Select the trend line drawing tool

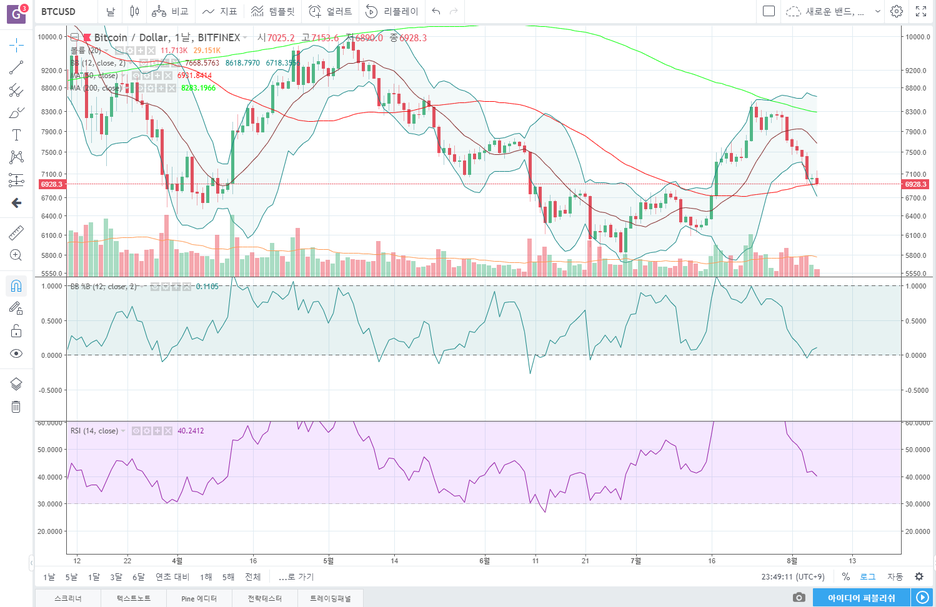pyautogui.click(x=16, y=67)
